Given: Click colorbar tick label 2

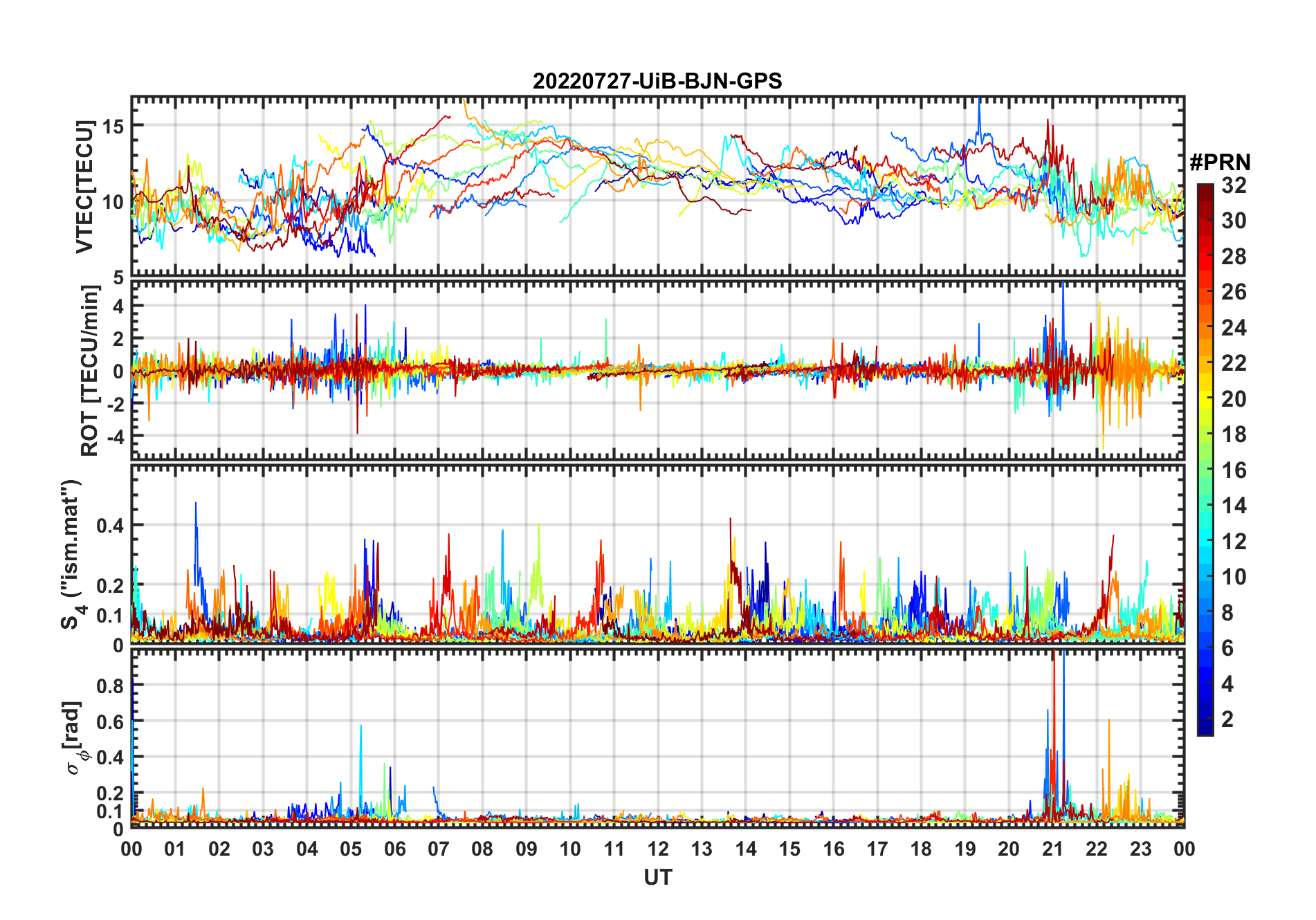Looking at the screenshot, I should [1227, 719].
